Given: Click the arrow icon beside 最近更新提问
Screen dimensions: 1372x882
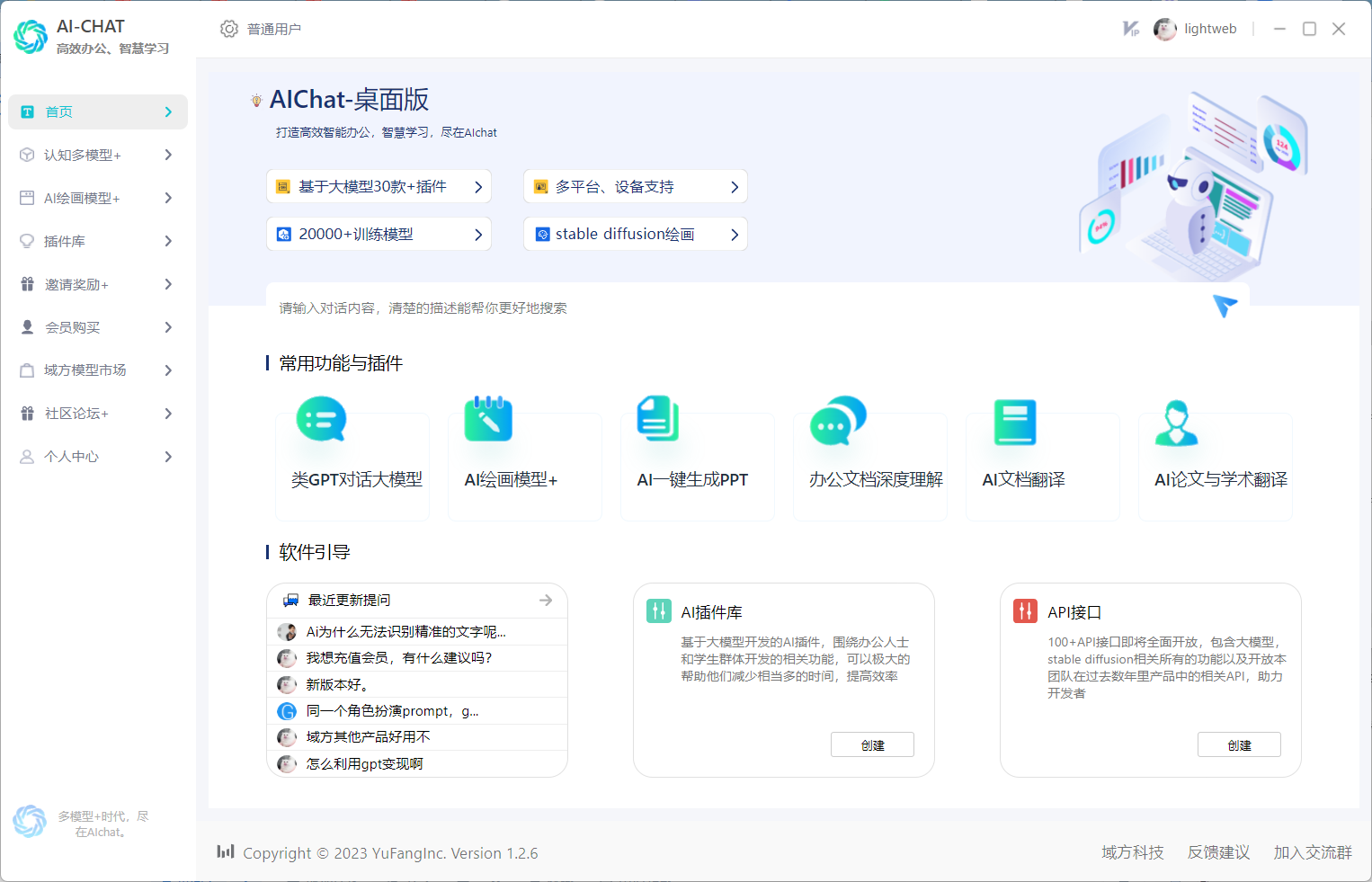Looking at the screenshot, I should click(x=546, y=600).
